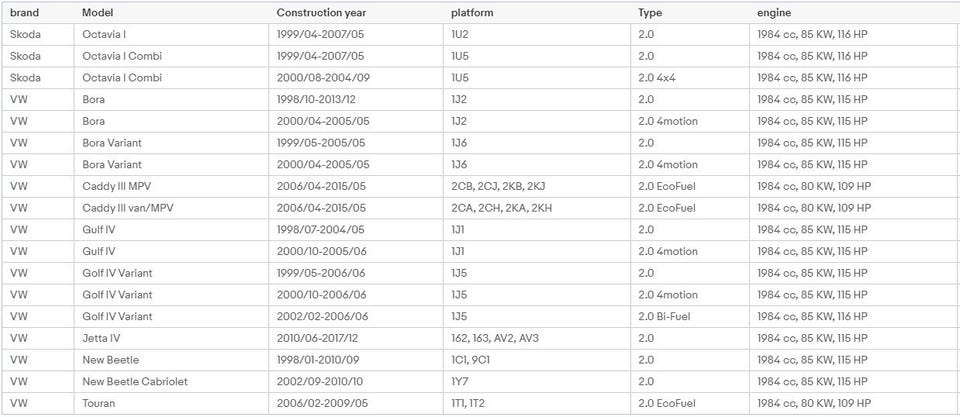Click the "brand" column header
Screen dimensions: 960x417
(25, 13)
